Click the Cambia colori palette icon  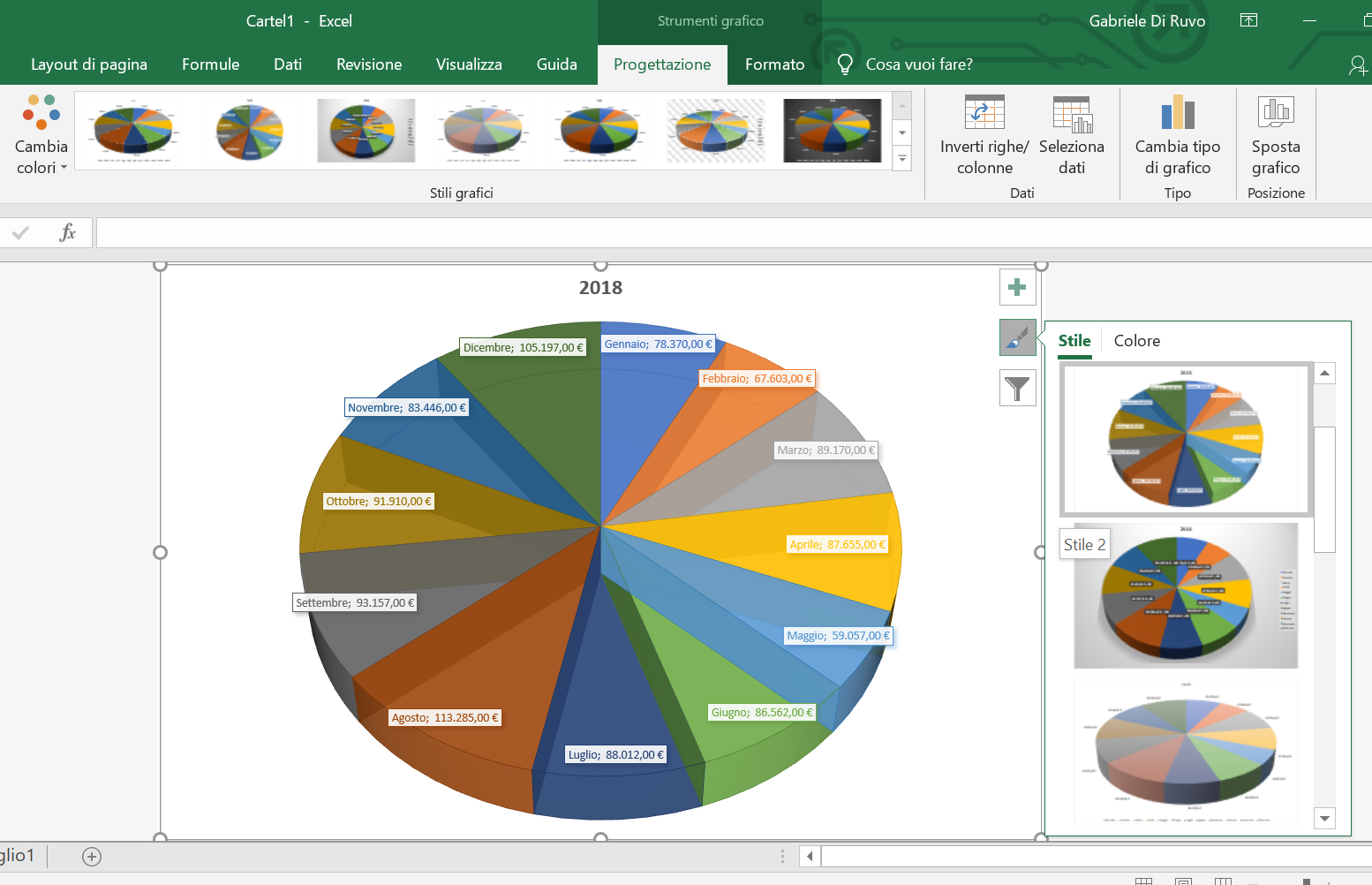(41, 113)
